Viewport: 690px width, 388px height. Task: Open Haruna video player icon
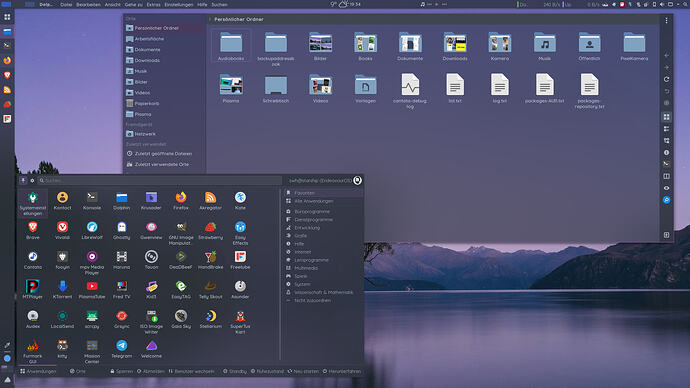coord(121,260)
